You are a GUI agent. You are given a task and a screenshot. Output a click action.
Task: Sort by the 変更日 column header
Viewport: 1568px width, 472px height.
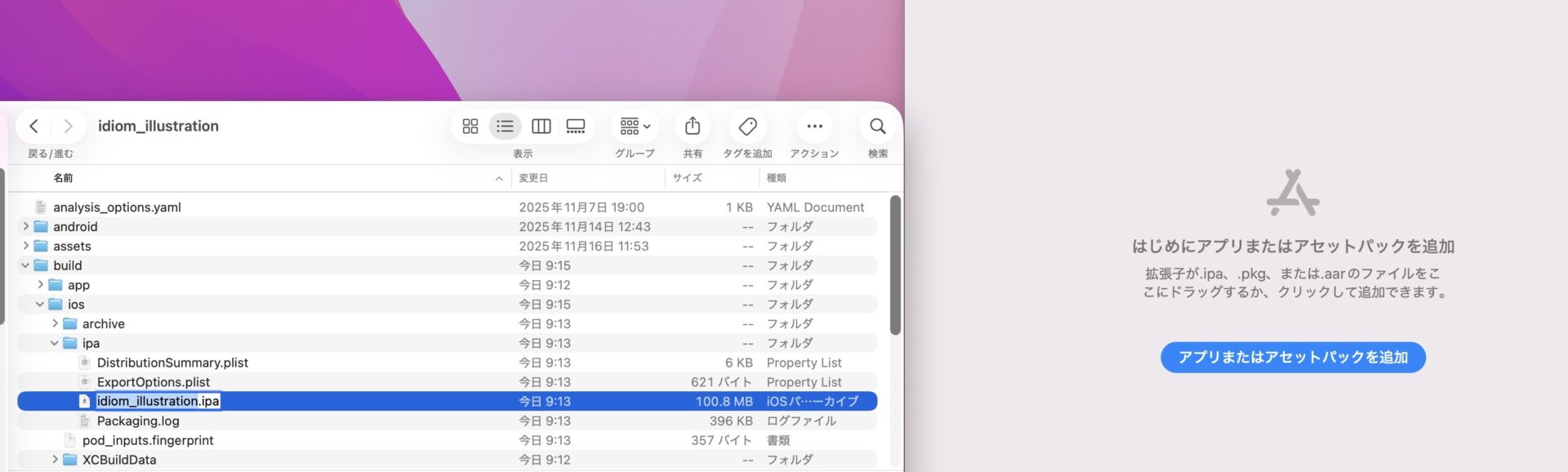tap(533, 178)
